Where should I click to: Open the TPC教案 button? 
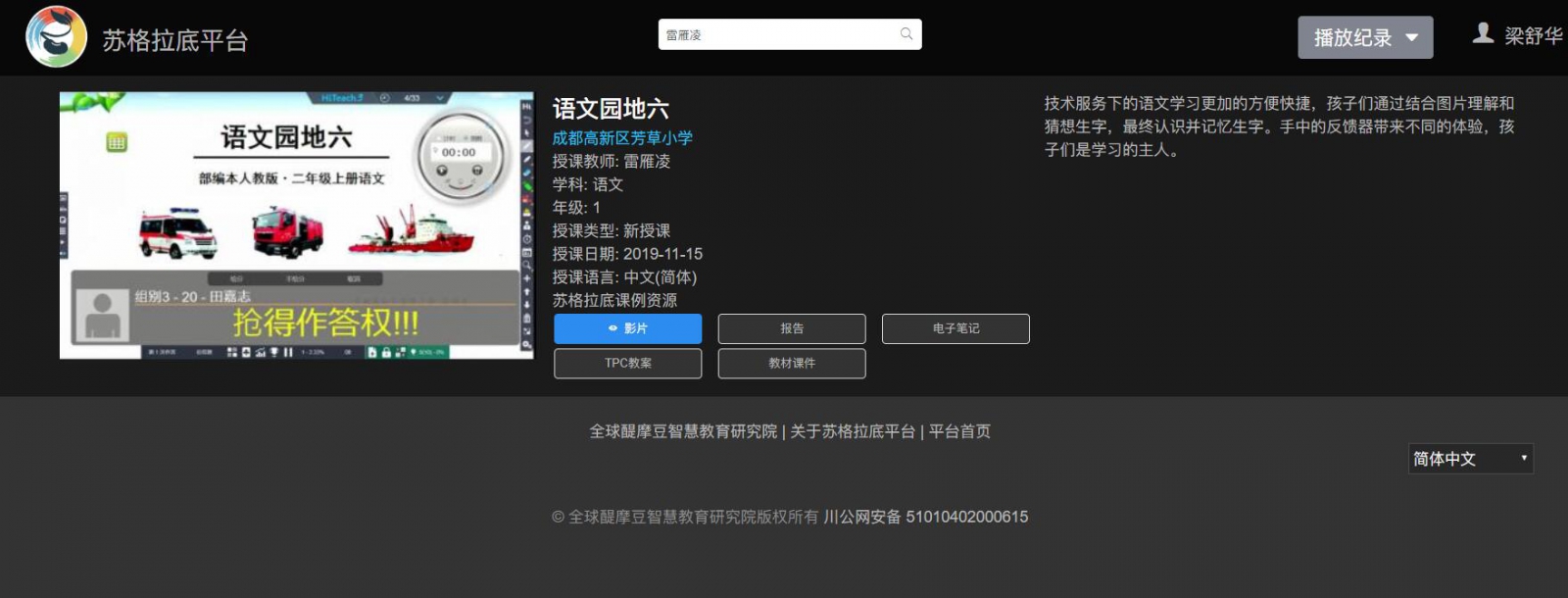click(627, 363)
